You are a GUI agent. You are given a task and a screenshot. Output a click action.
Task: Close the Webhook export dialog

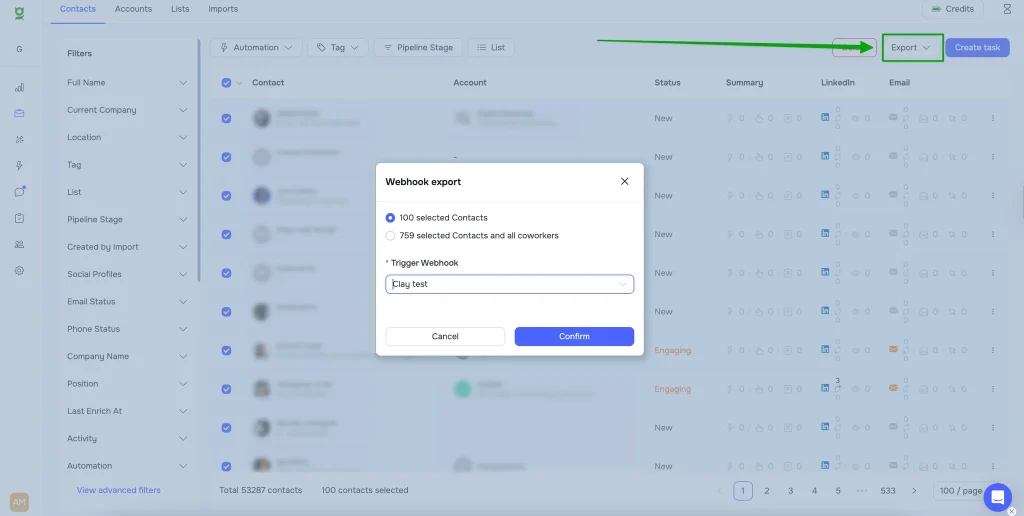coord(625,182)
